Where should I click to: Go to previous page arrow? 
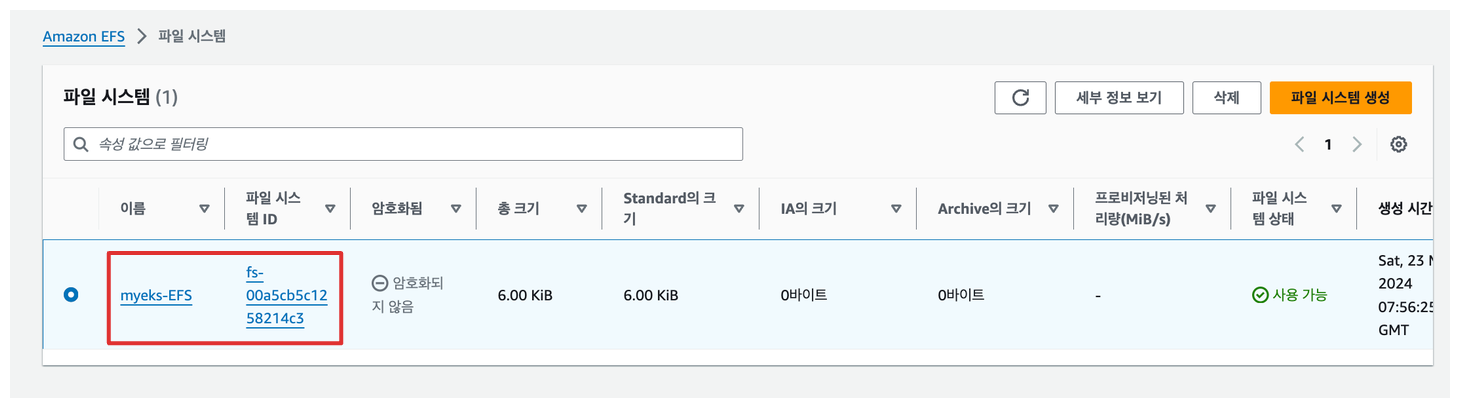click(x=1299, y=144)
